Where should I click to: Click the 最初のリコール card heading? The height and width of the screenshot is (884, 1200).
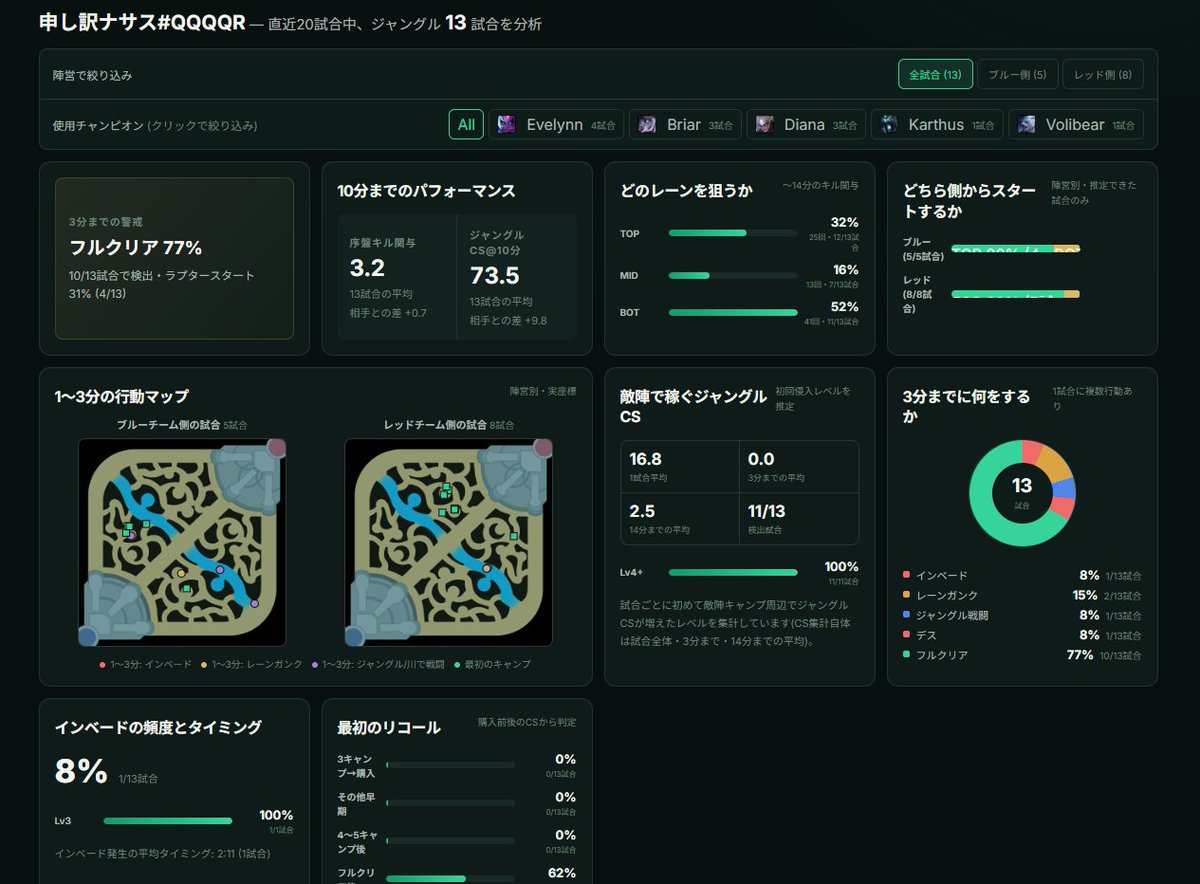[389, 727]
